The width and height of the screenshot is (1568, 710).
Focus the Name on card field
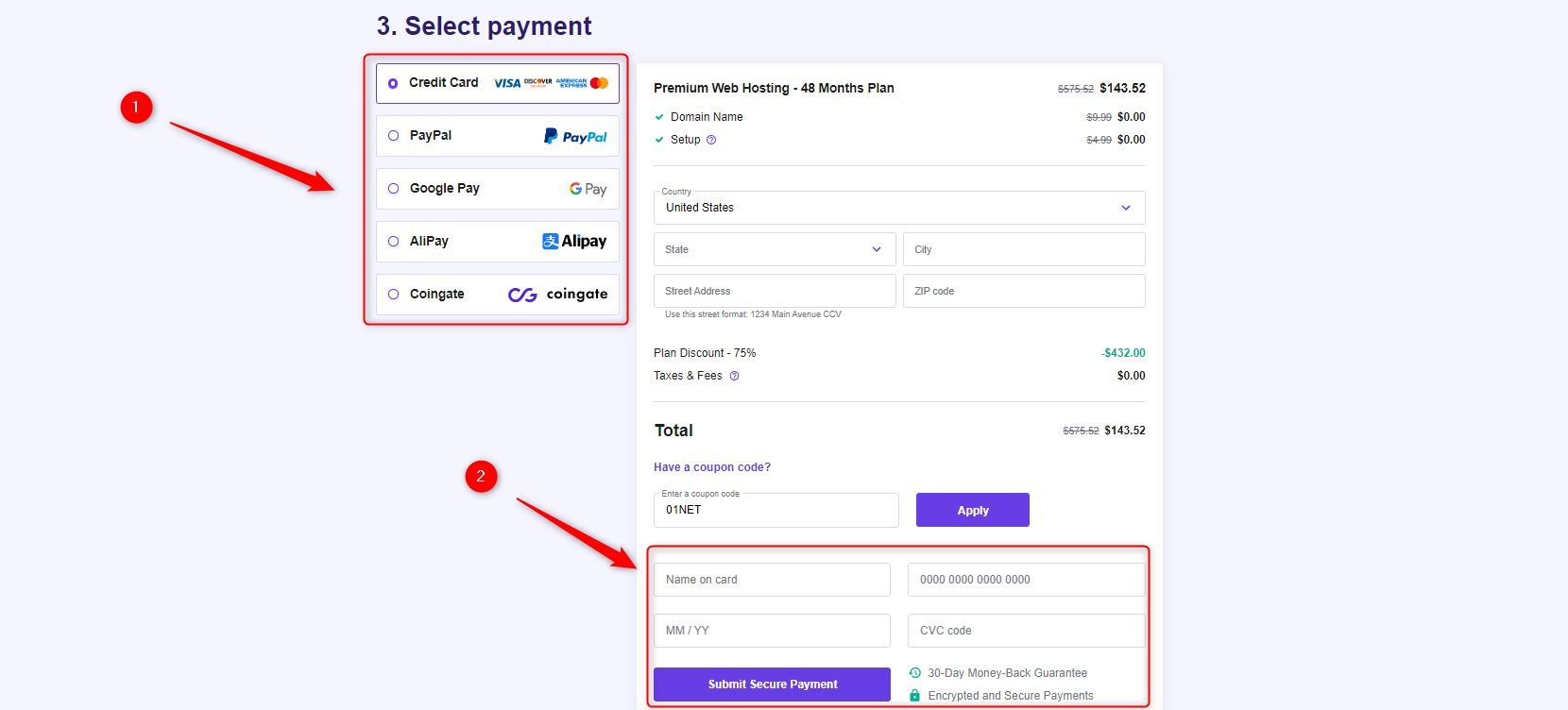tap(772, 580)
